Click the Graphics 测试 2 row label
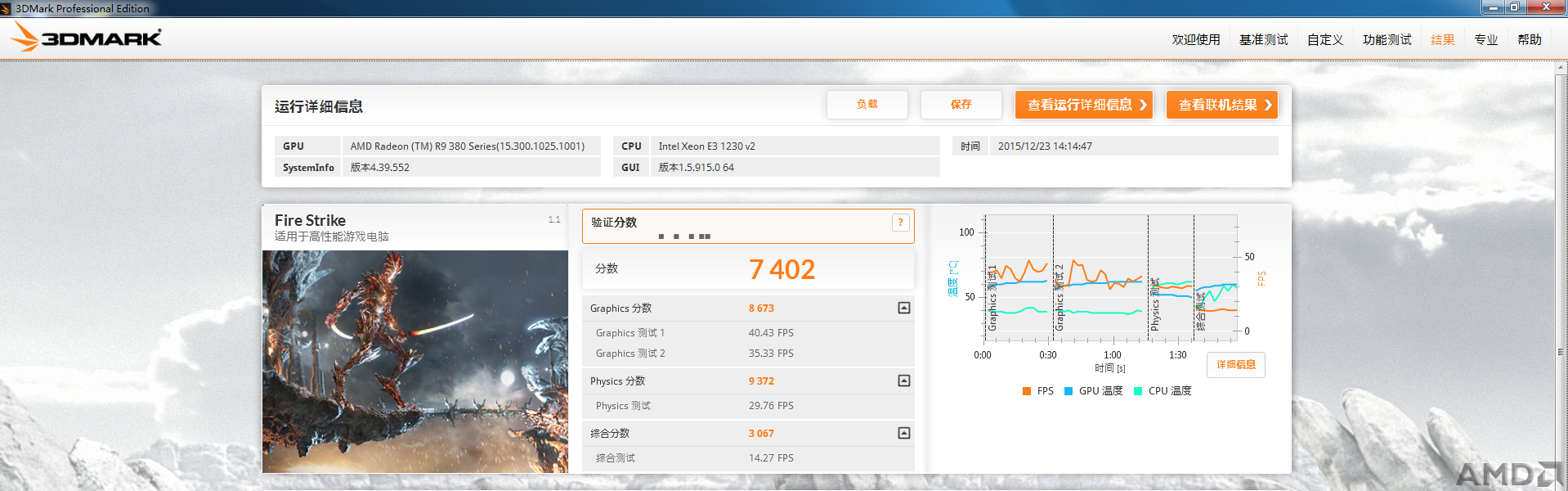 (x=630, y=354)
